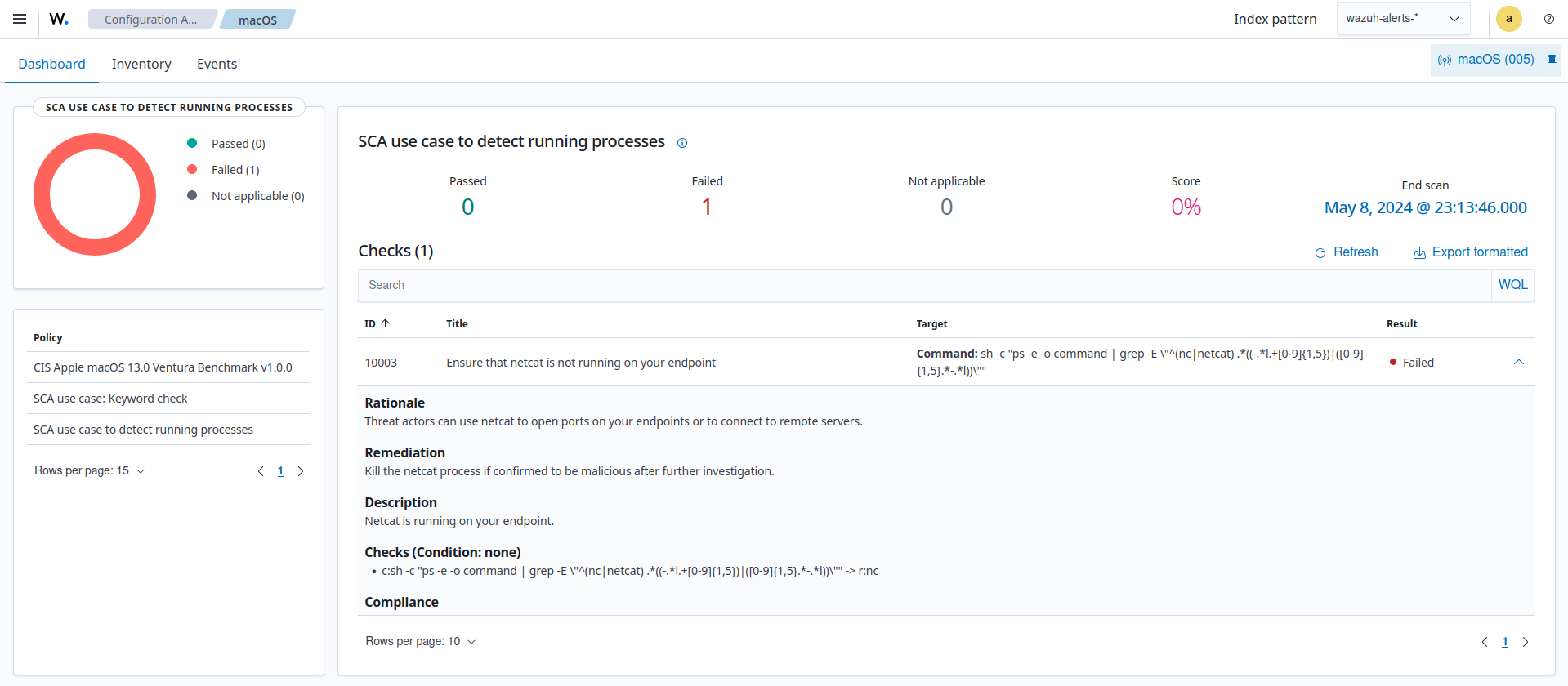Unpin the macOS (005) agent
This screenshot has width=1568, height=686.
coord(1552,60)
